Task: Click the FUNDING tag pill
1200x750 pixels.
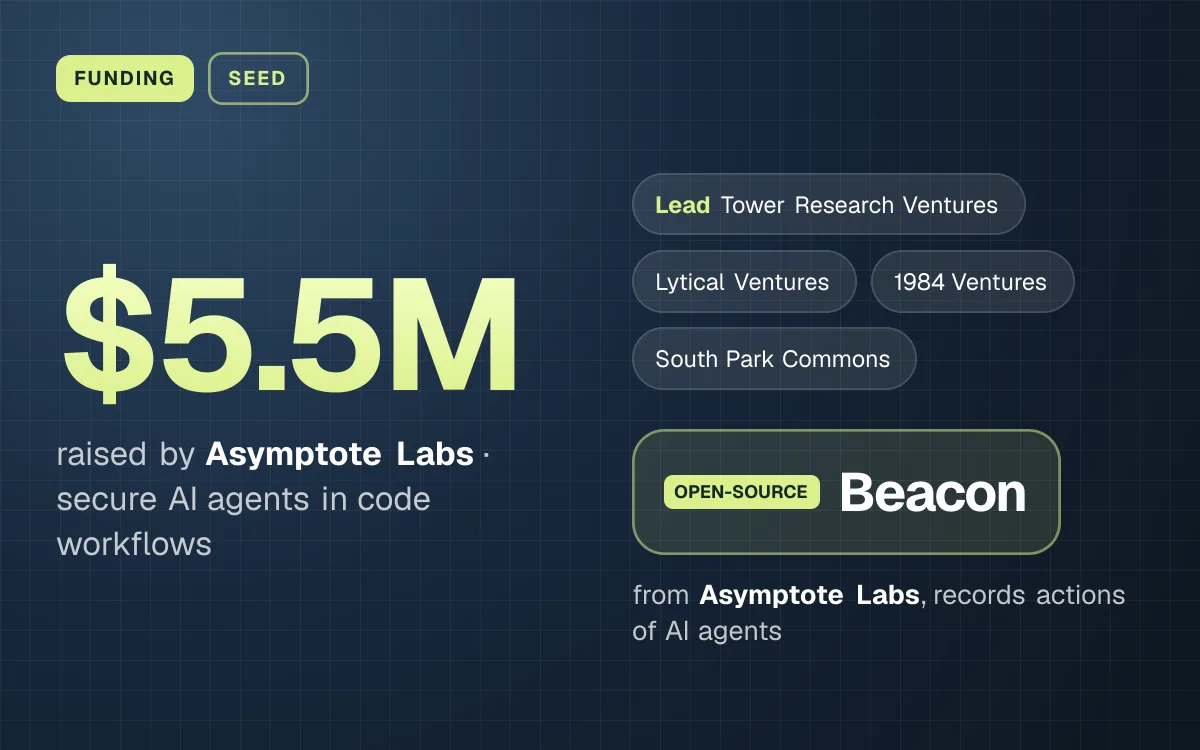Action: click(125, 78)
